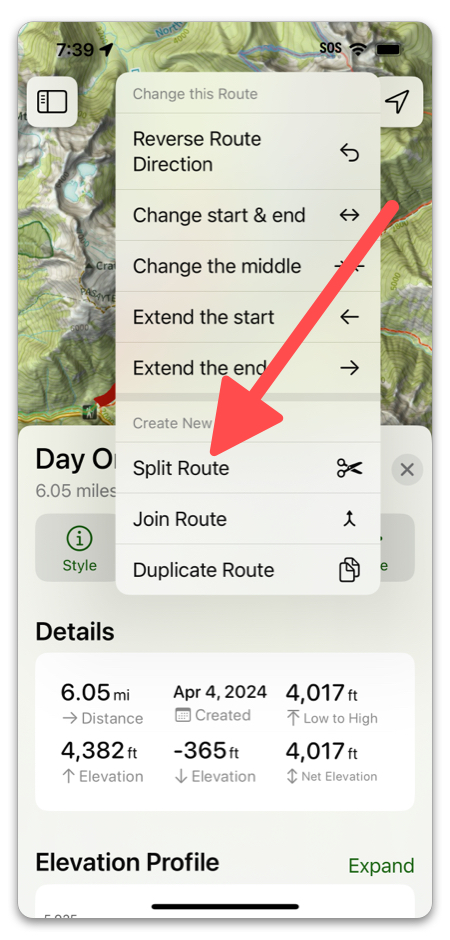
Task: Click the Join Route merge icon
Action: [349, 519]
